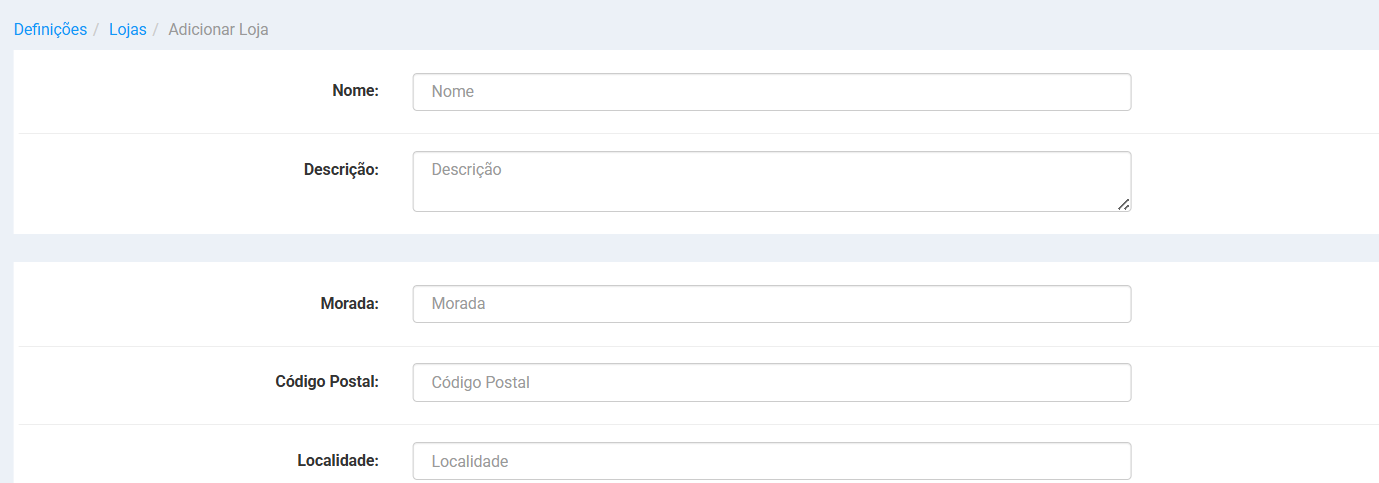Image resolution: width=1379 pixels, height=483 pixels.
Task: Click the Localidade: field label
Action: point(338,460)
